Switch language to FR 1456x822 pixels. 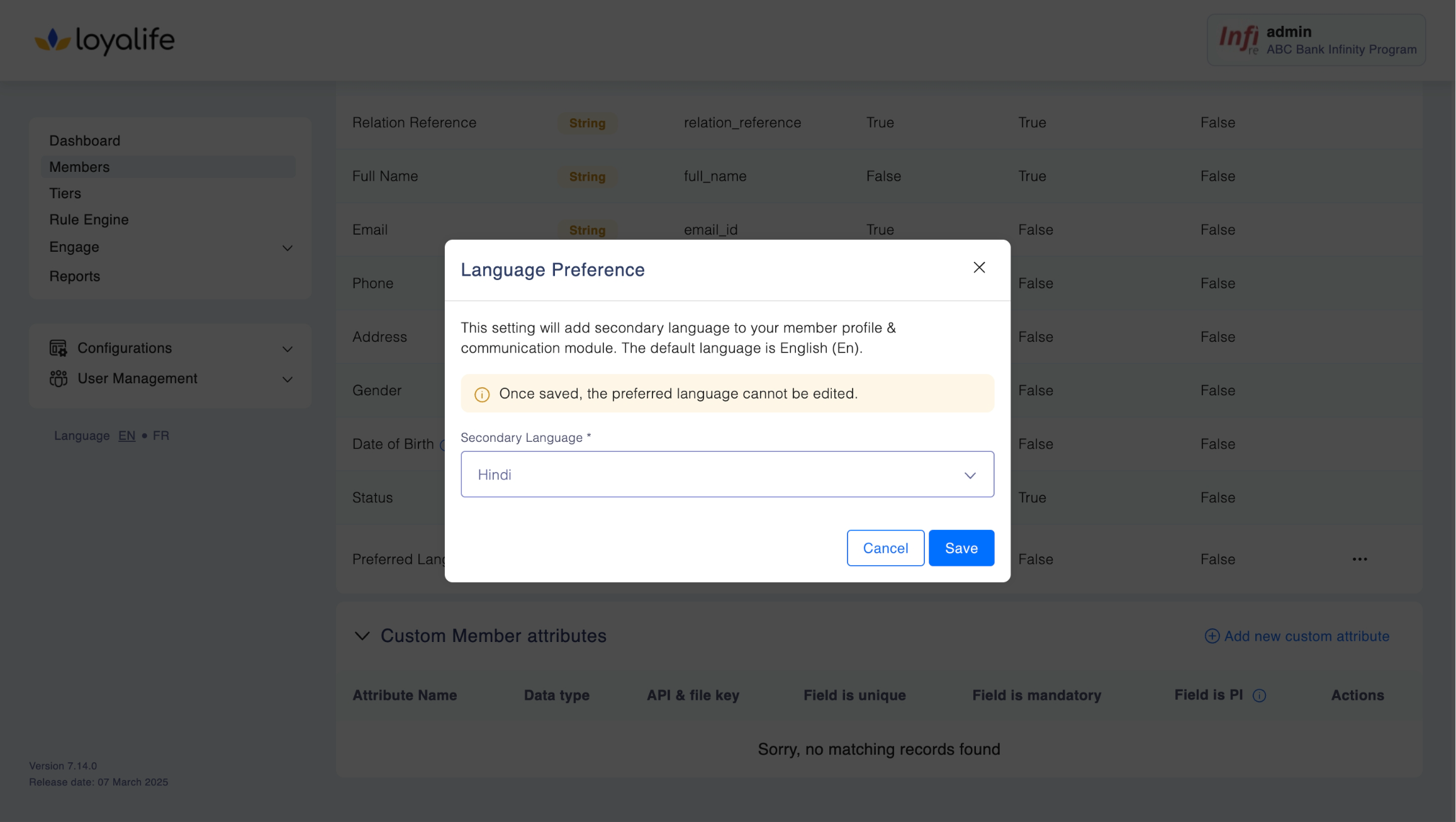pyautogui.click(x=160, y=436)
